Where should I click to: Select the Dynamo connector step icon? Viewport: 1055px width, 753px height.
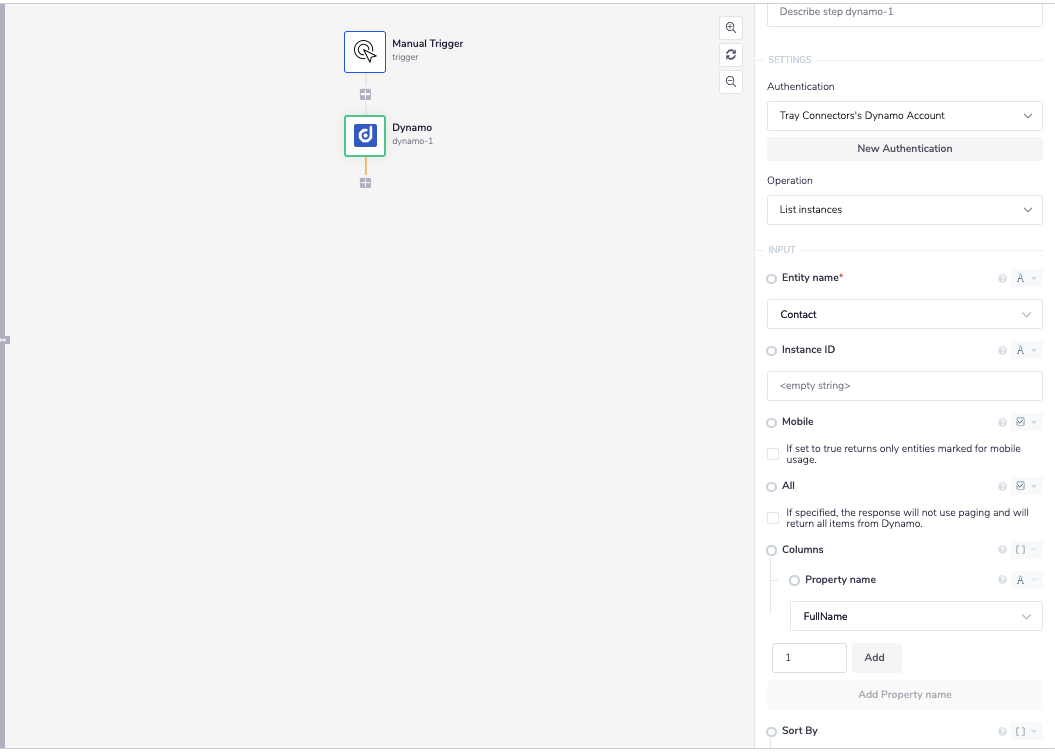(365, 136)
